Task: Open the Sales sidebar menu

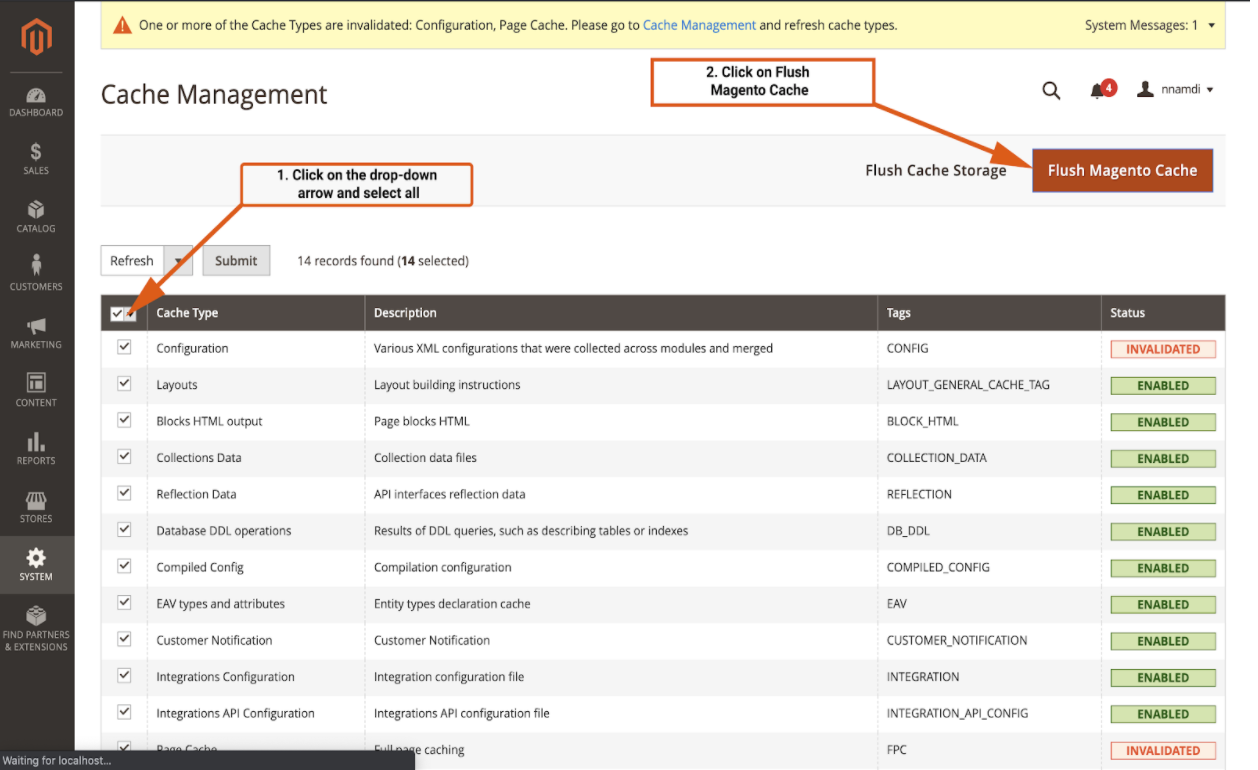Action: pyautogui.click(x=36, y=160)
